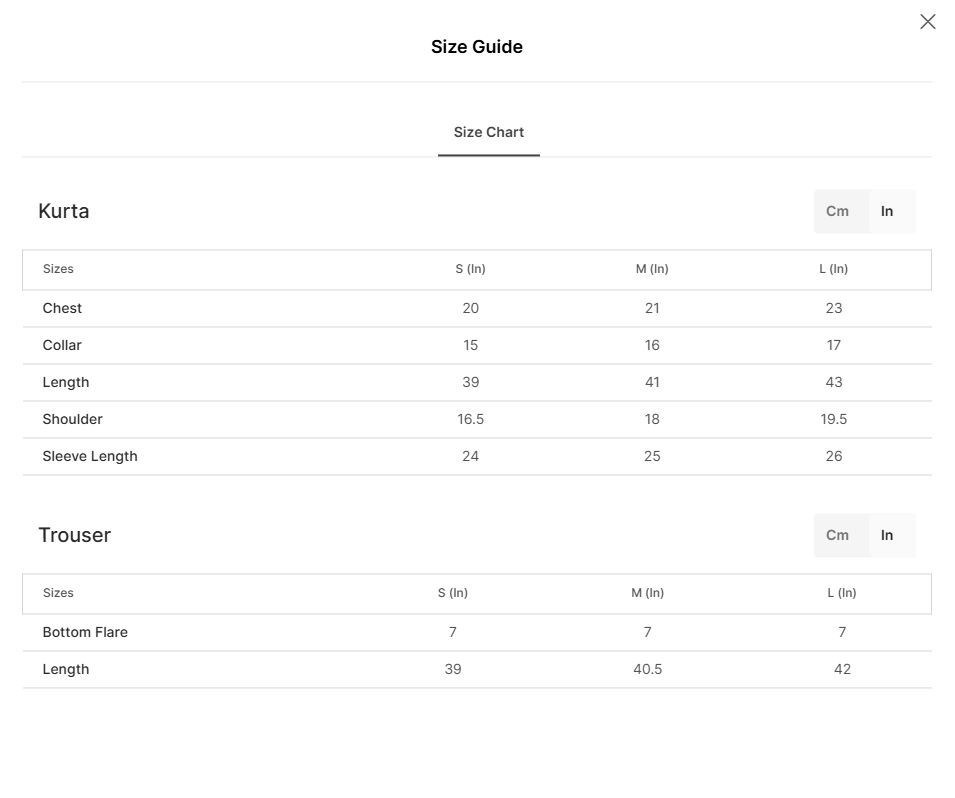This screenshot has width=955, height=798.
Task: Switch Kurta measurements to Cm
Action: click(837, 211)
